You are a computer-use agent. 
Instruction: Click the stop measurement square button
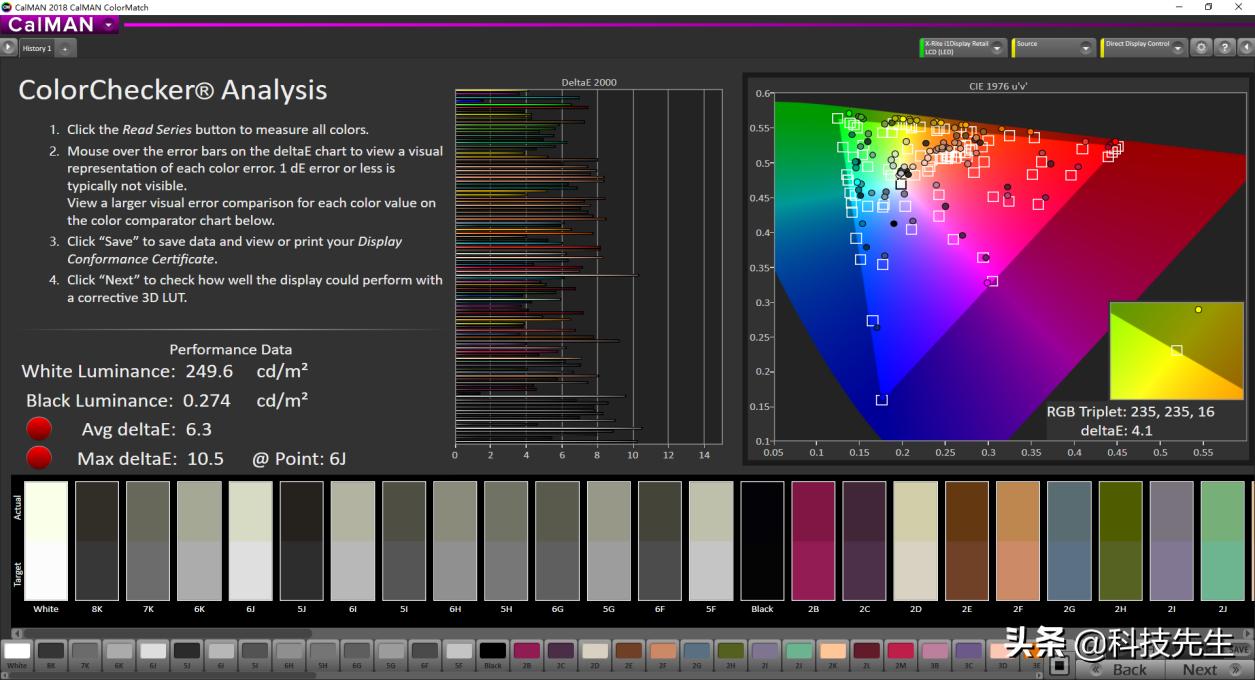click(x=1060, y=665)
